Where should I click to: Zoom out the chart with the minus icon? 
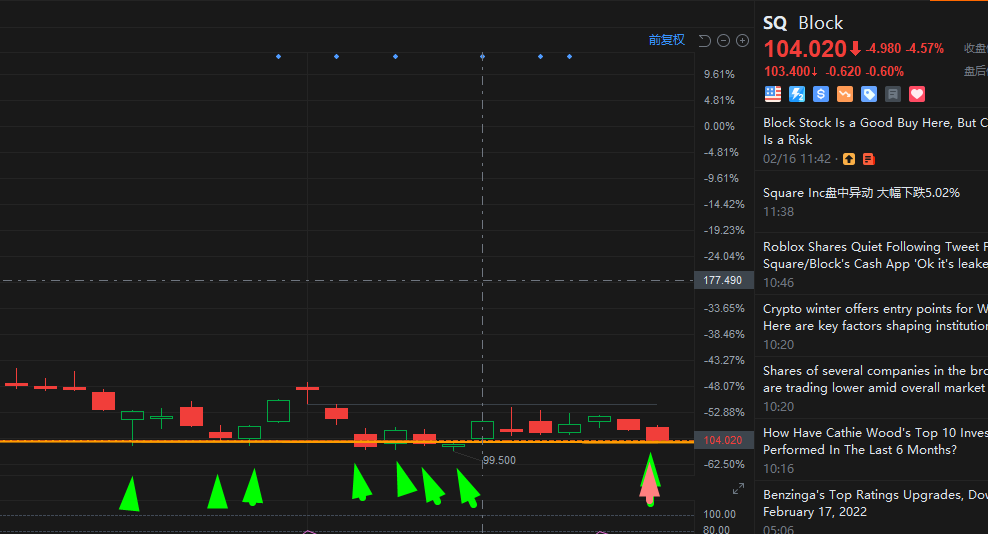tap(723, 40)
